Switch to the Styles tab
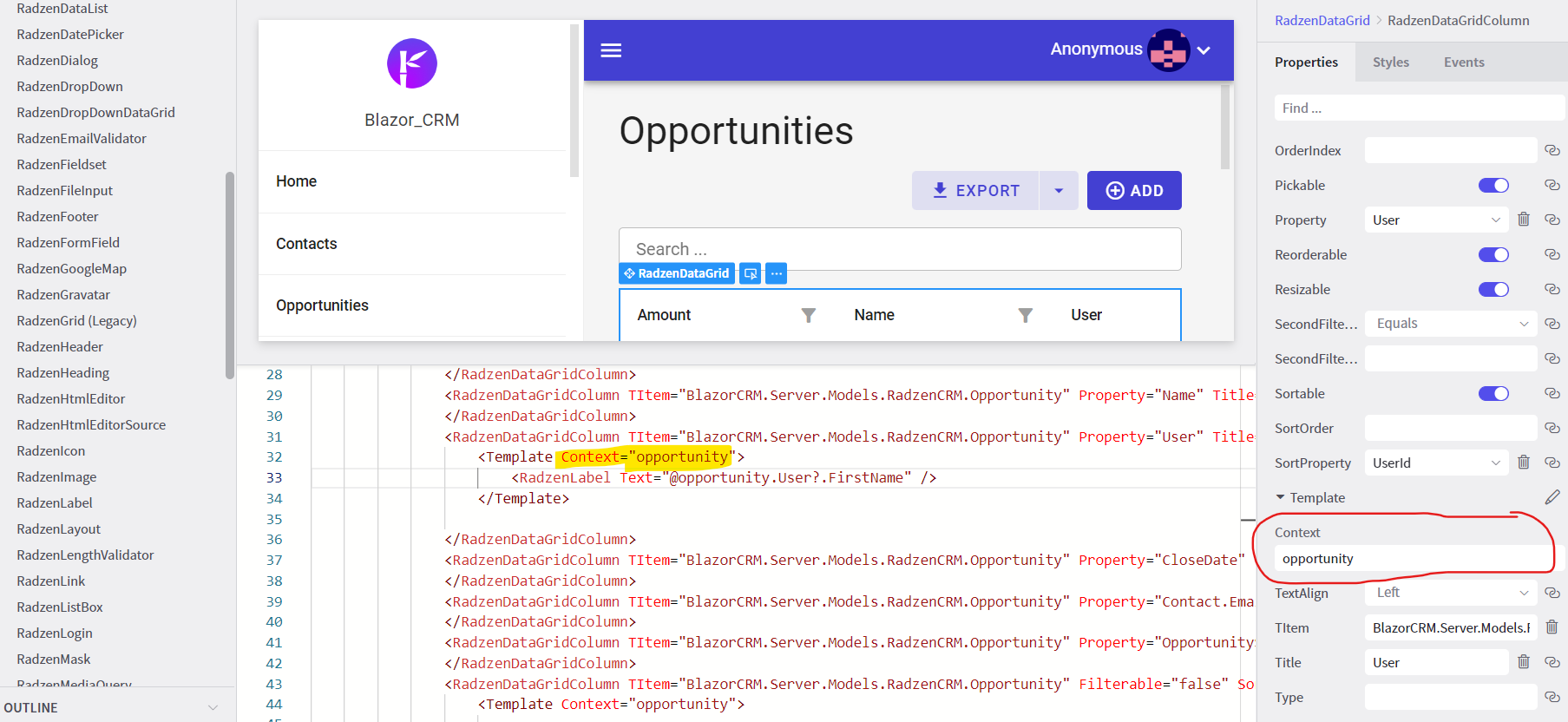1568x722 pixels. coord(1390,62)
